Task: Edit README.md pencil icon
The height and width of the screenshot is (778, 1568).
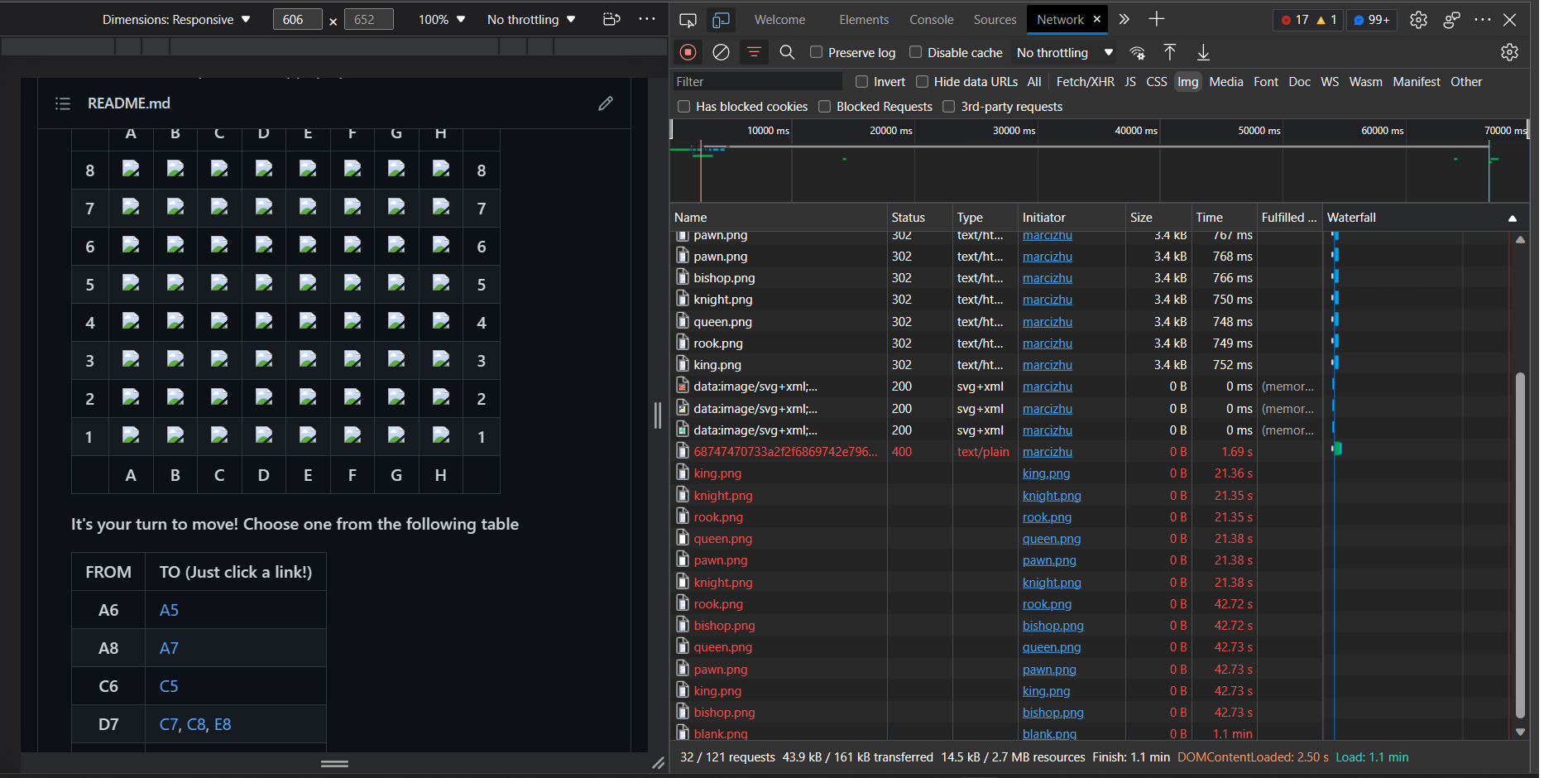Action: tap(606, 103)
